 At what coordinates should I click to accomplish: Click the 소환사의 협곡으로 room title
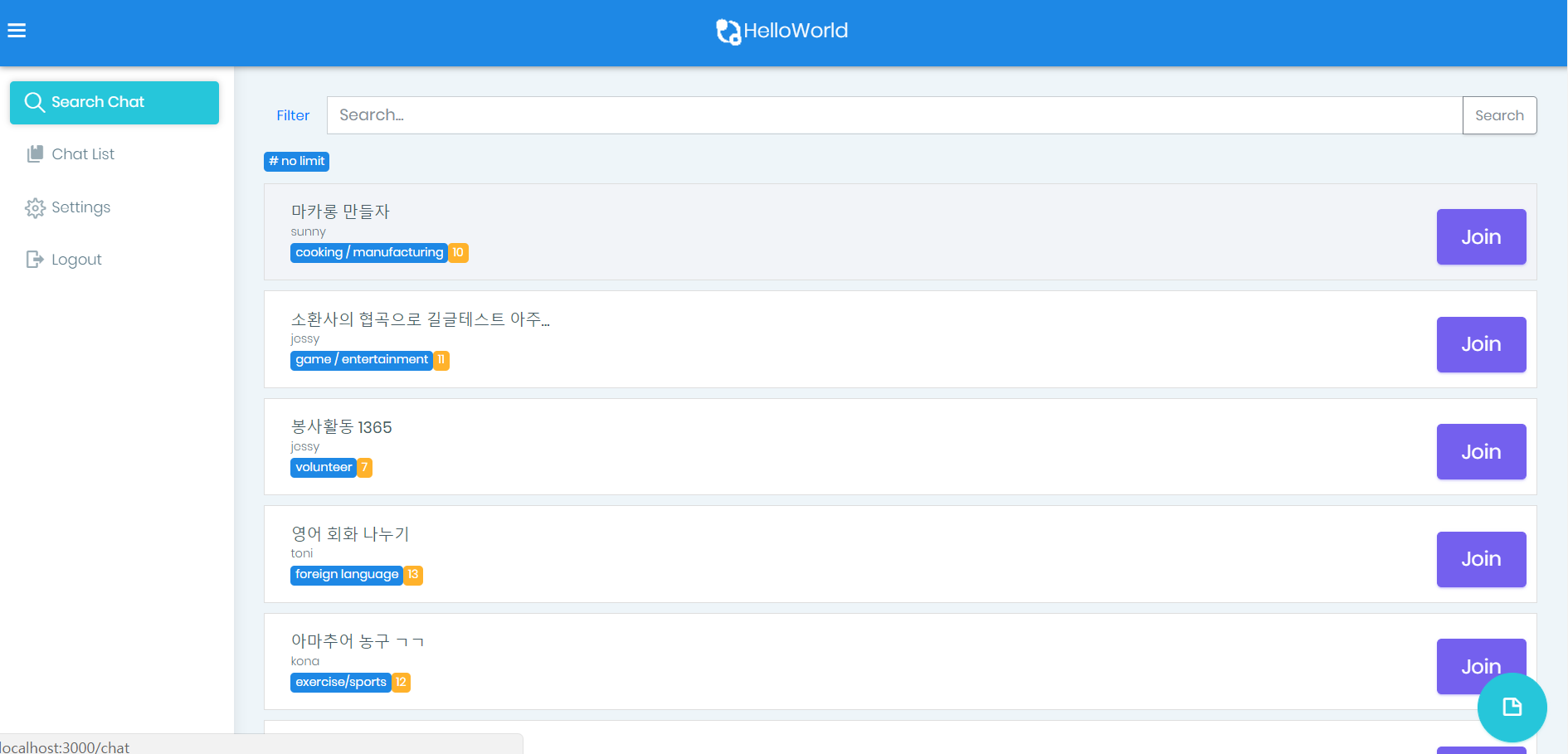420,319
